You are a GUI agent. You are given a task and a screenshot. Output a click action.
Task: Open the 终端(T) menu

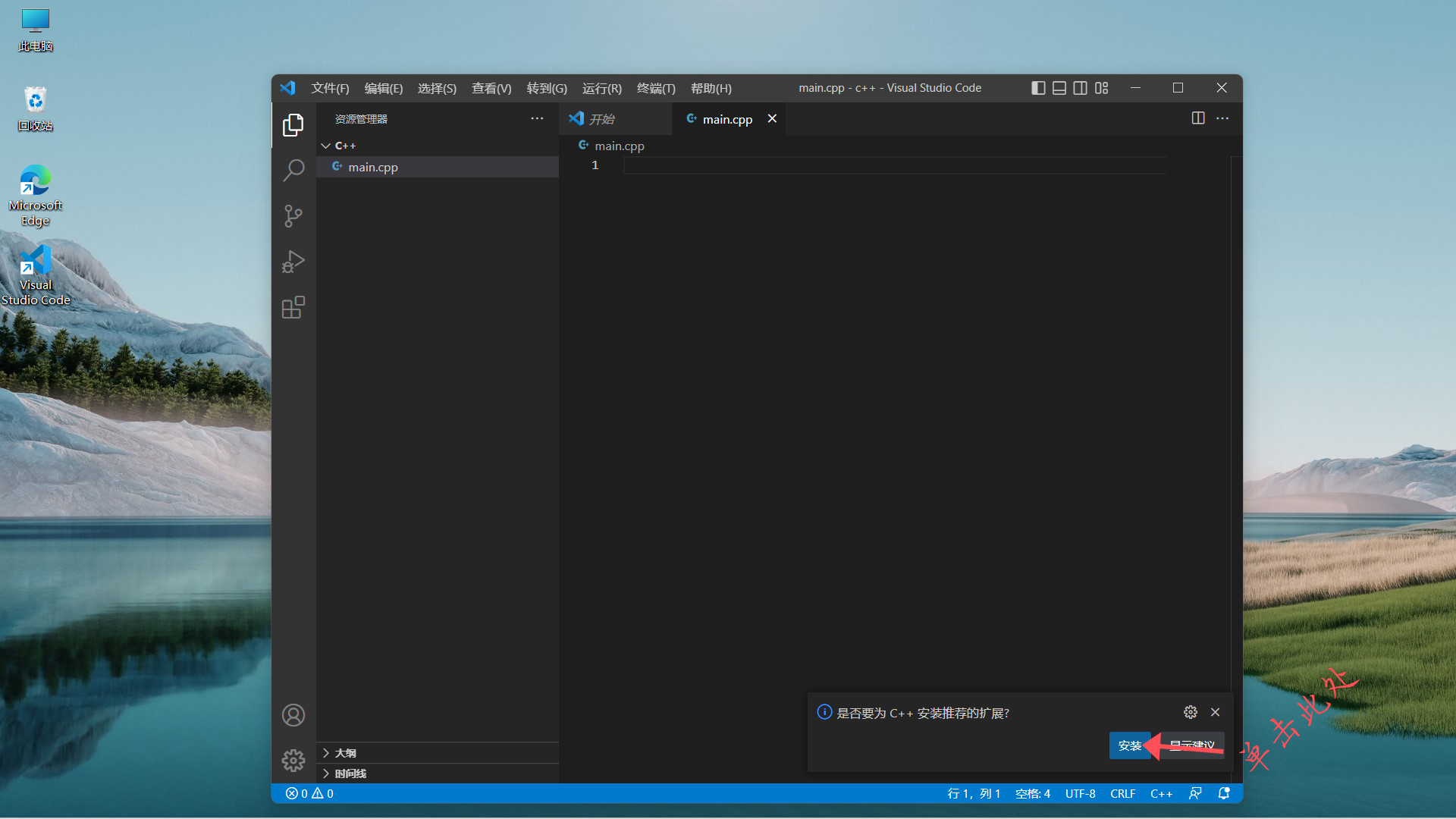[655, 88]
